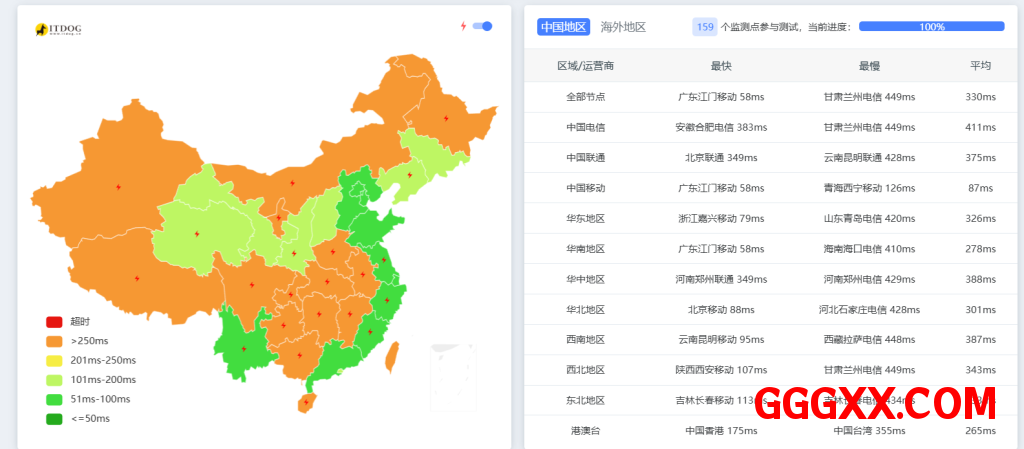Click the ITDOG logo
This screenshot has width=1024, height=449.
coord(58,30)
